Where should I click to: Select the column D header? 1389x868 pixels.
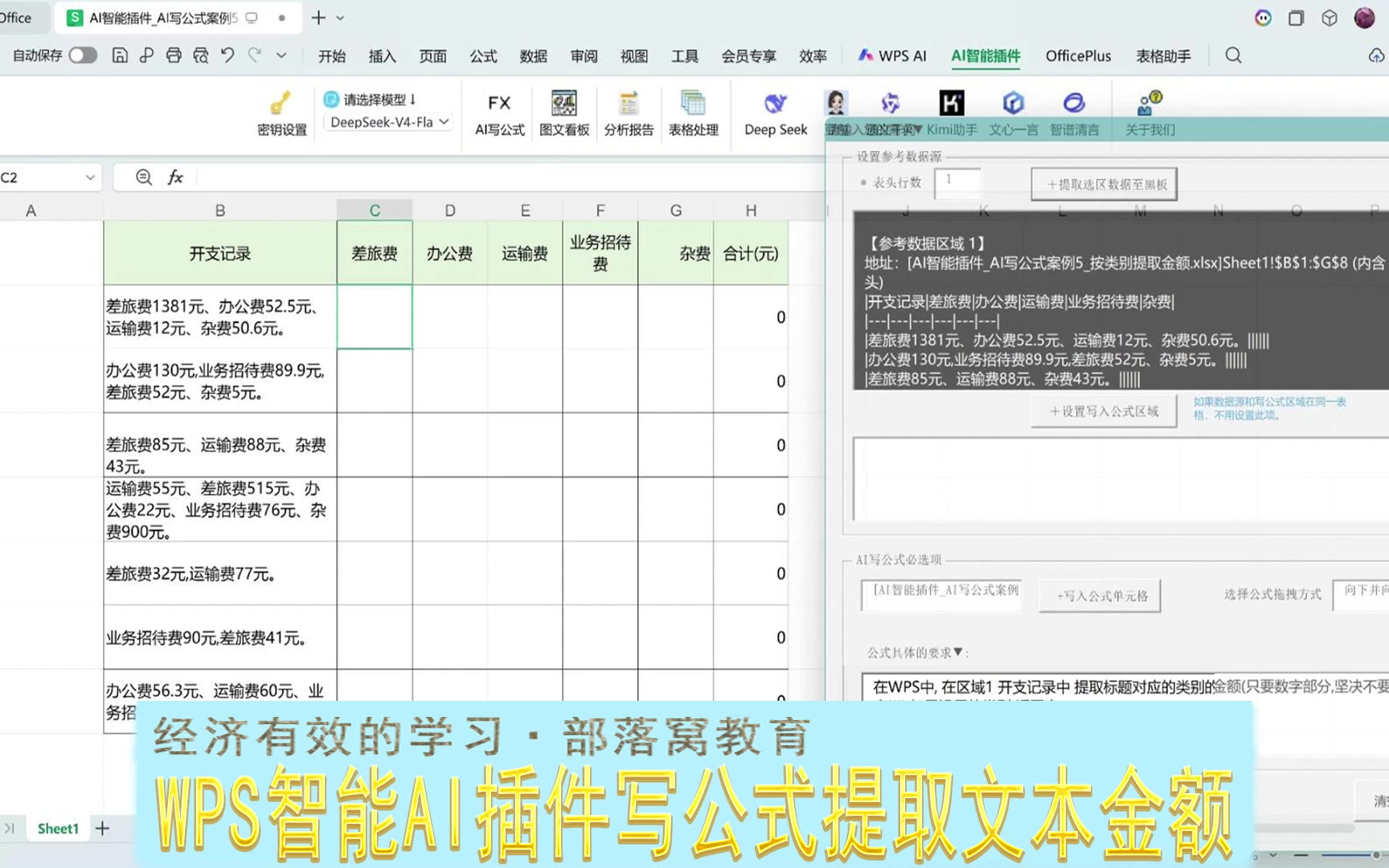tap(450, 211)
